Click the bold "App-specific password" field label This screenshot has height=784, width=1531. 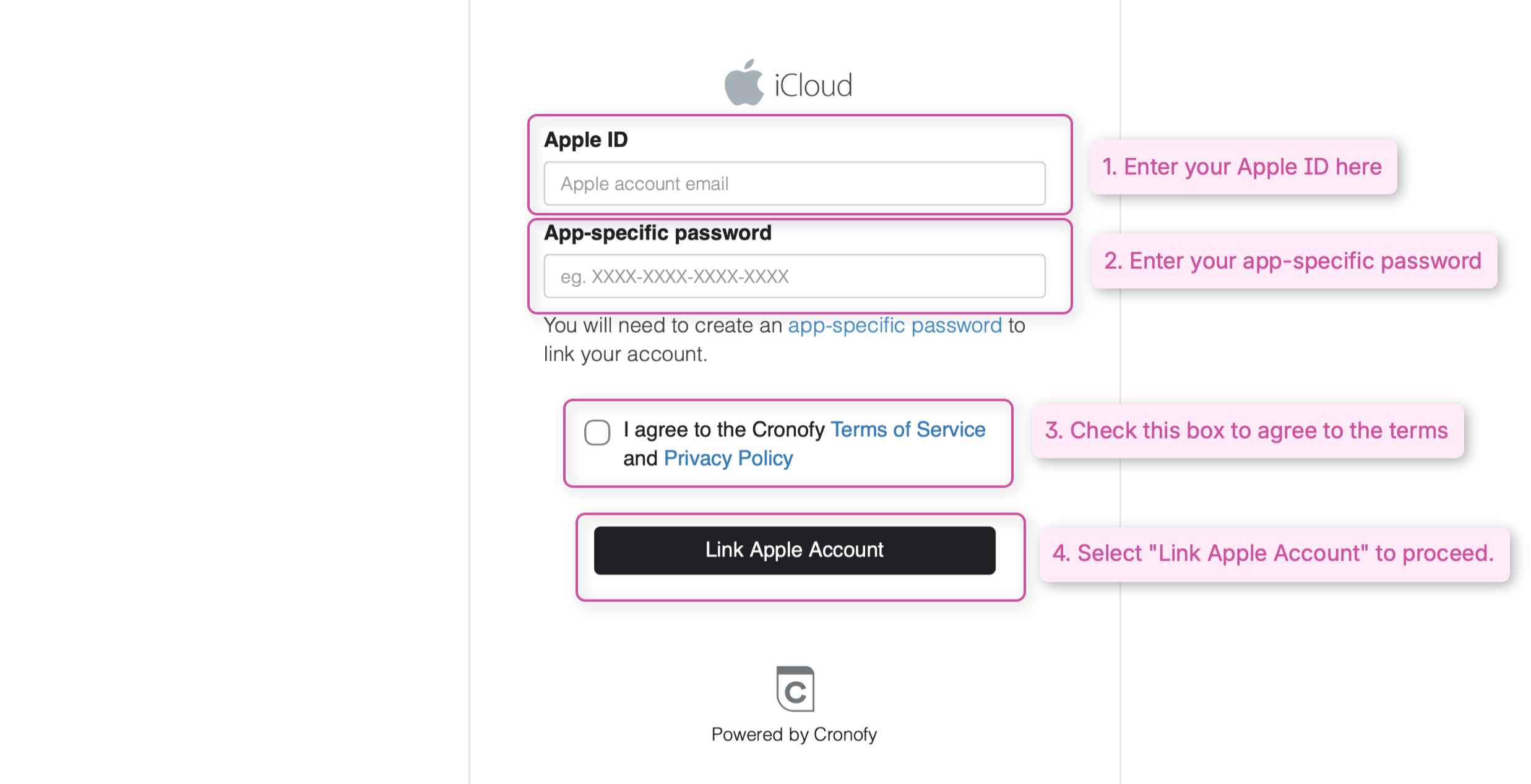click(657, 233)
